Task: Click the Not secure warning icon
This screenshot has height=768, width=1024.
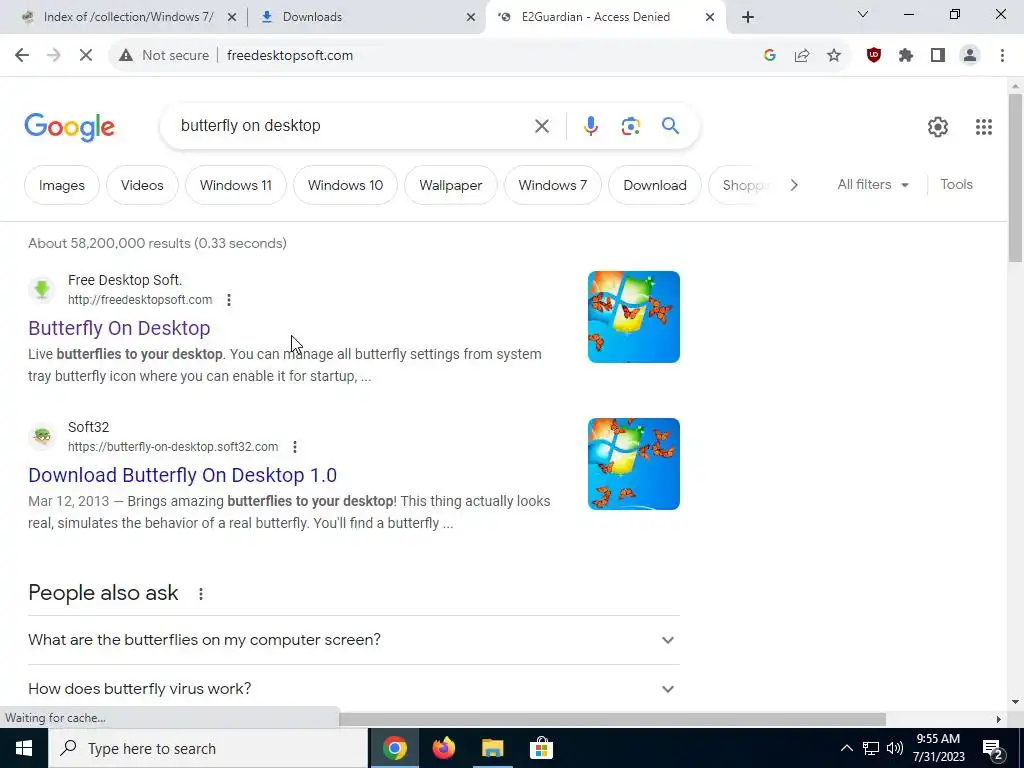Action: (125, 56)
